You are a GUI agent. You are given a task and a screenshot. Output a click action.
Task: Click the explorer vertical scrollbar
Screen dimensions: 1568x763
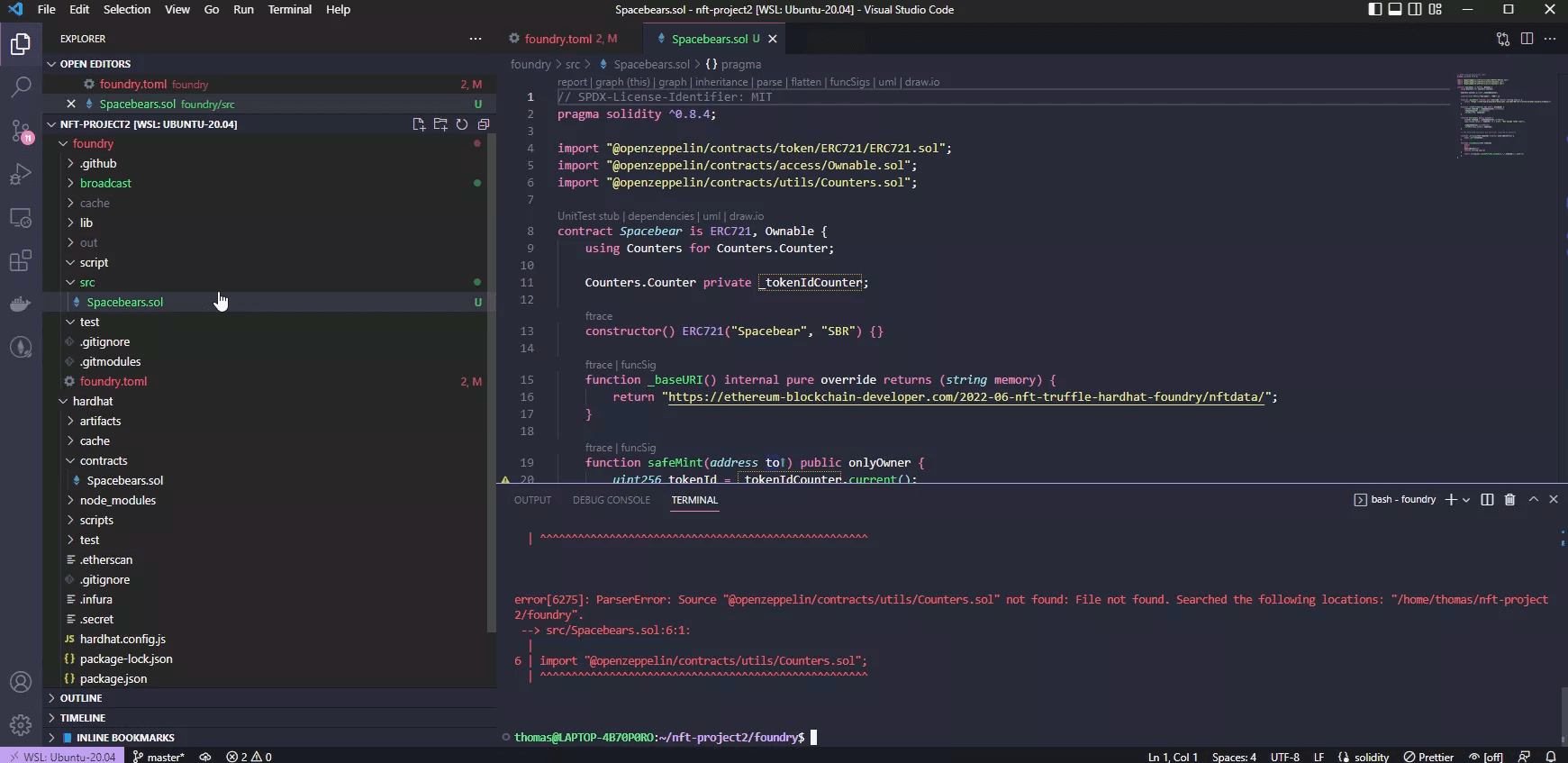tap(492, 383)
